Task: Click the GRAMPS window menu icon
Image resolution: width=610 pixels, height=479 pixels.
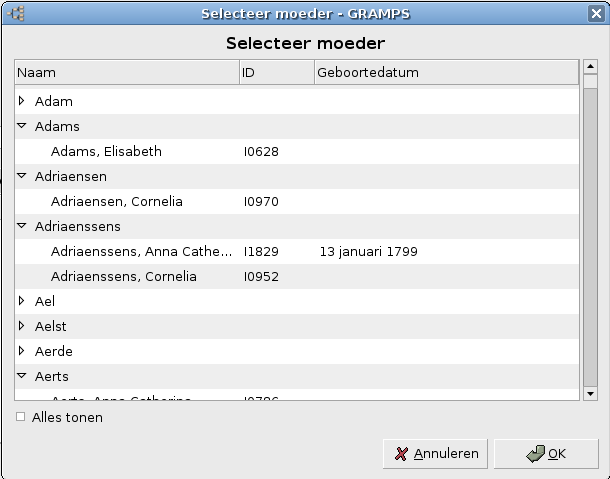Action: (14, 13)
